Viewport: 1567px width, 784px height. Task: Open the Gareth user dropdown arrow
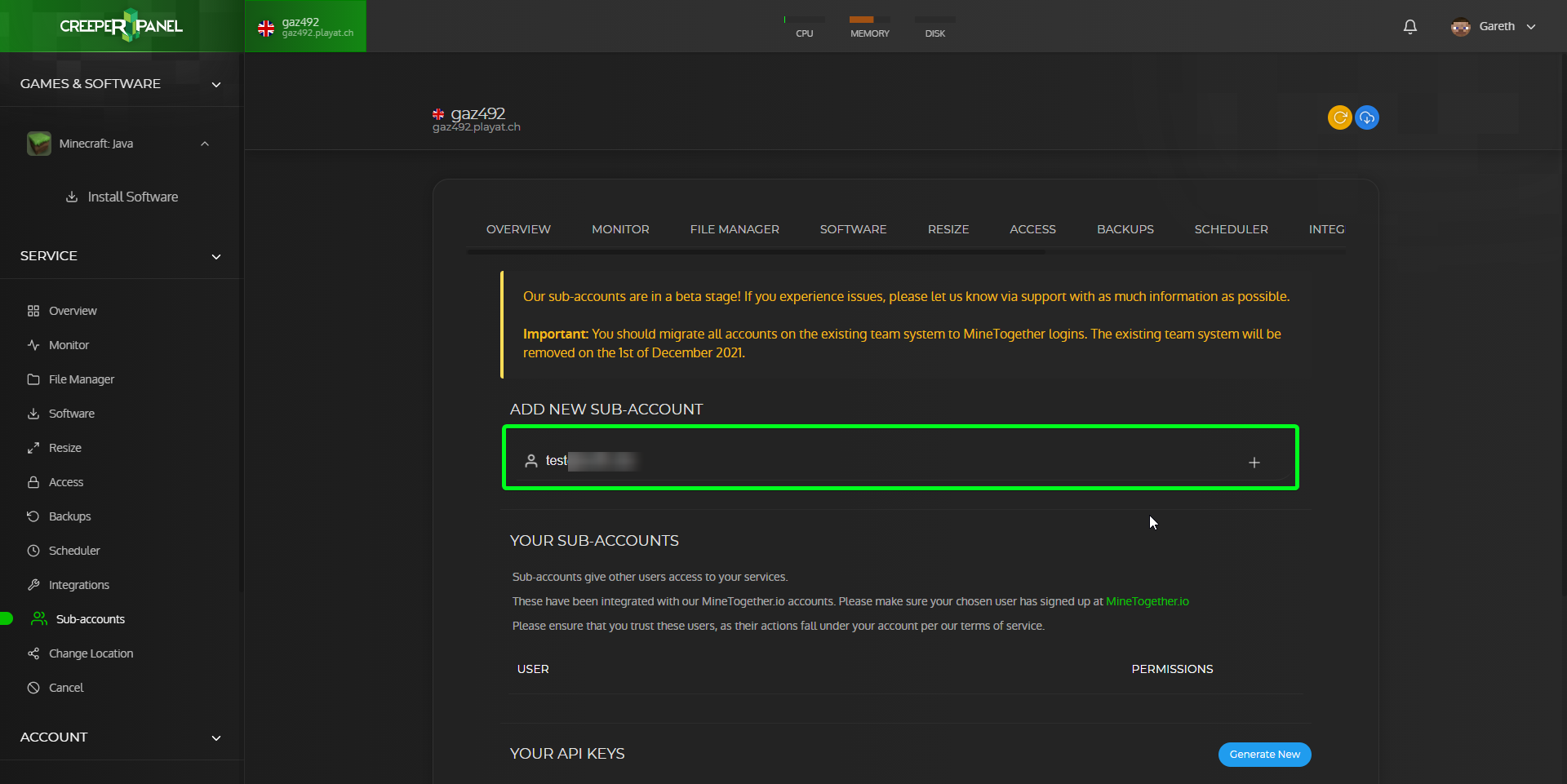[x=1531, y=27]
